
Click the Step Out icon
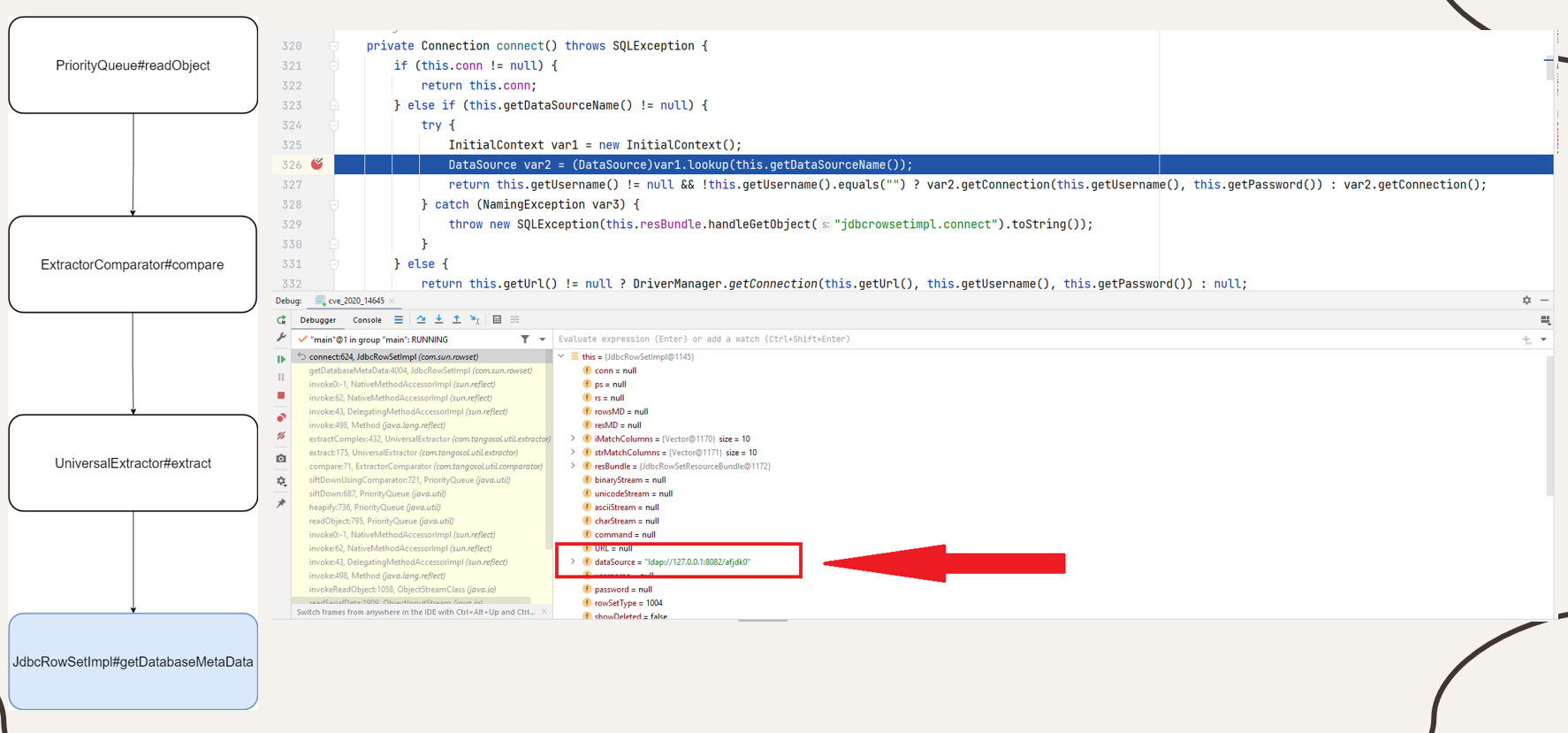point(457,320)
